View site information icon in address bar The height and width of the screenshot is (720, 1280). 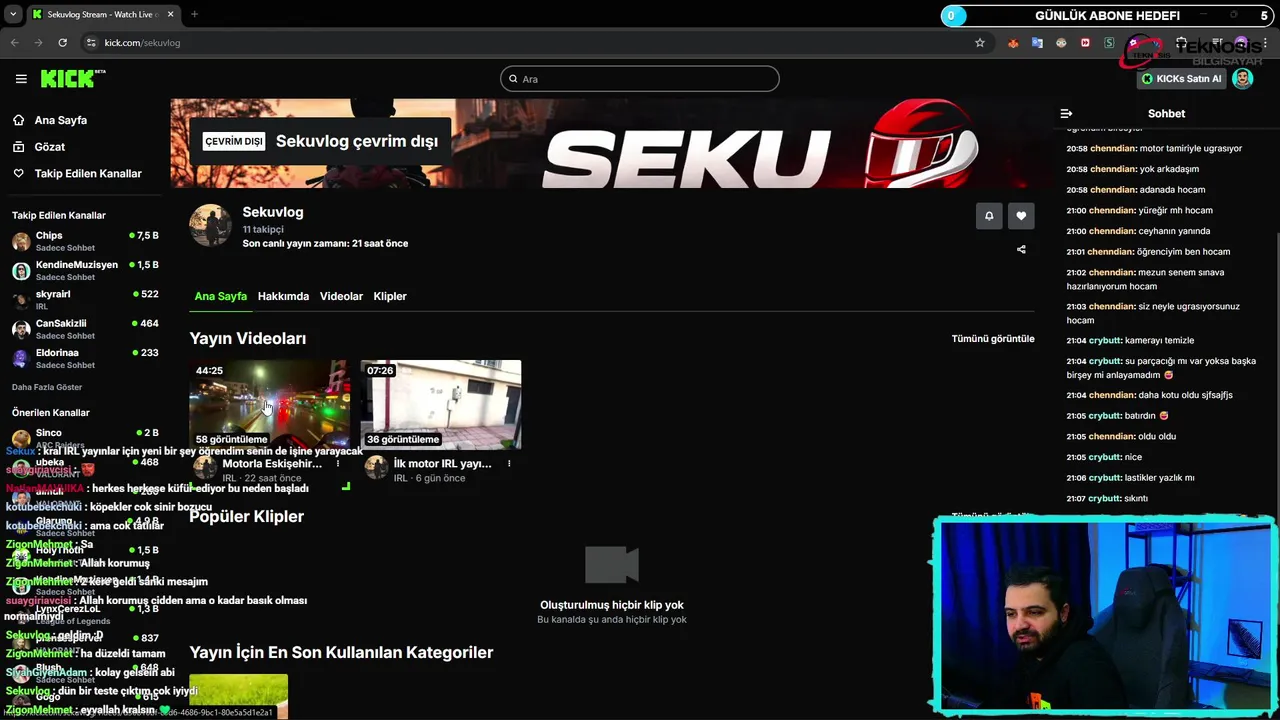pos(91,43)
